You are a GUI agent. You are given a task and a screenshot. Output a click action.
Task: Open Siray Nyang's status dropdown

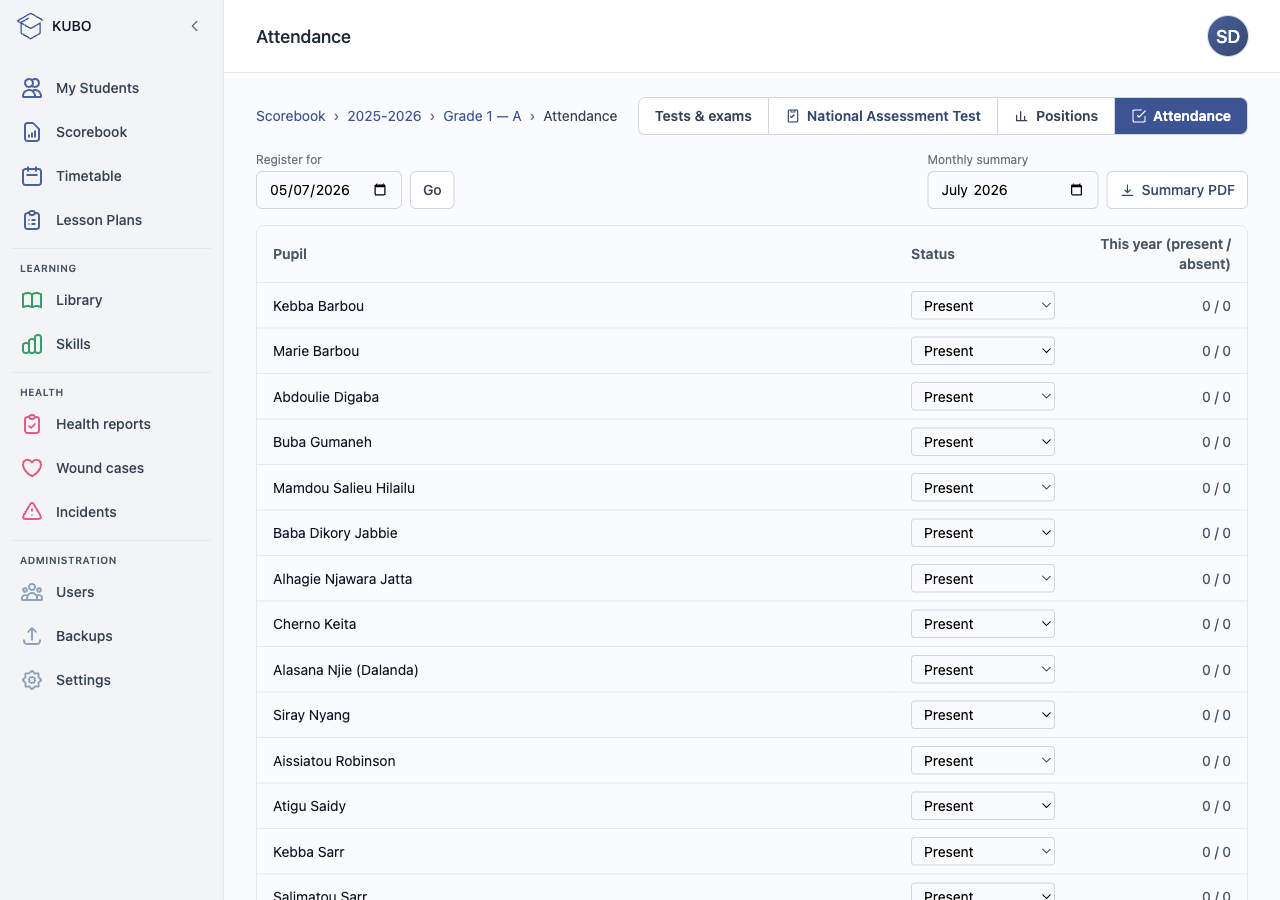point(983,715)
